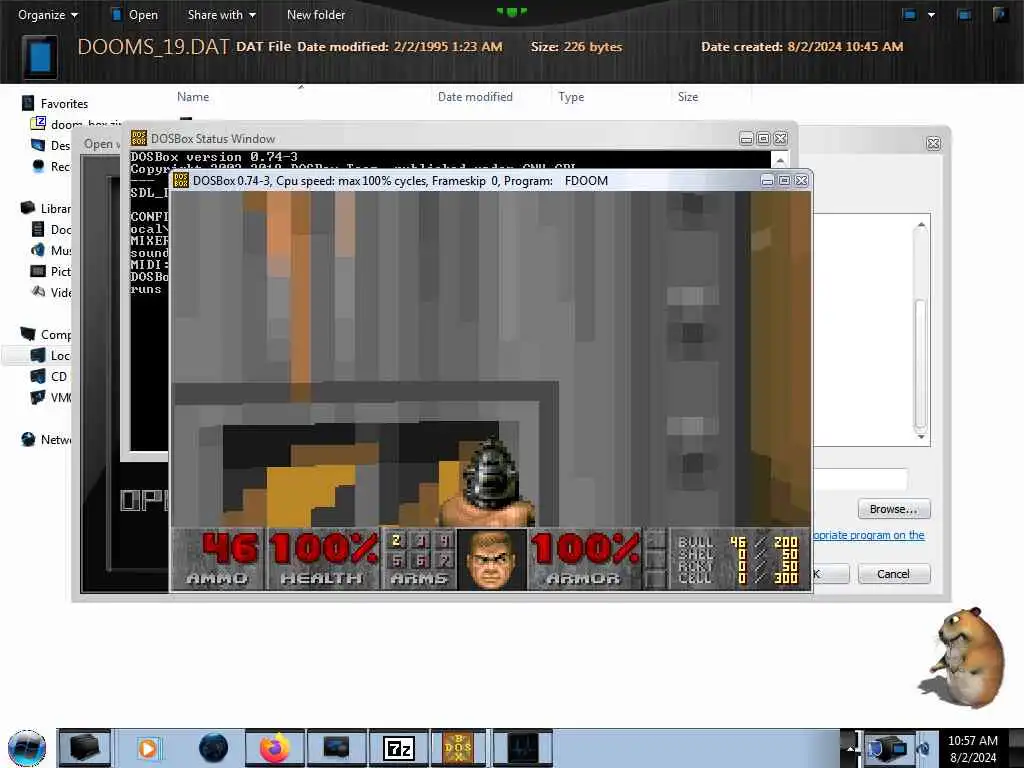The image size is (1024, 768).
Task: Close the Open with dialog
Action: click(933, 144)
